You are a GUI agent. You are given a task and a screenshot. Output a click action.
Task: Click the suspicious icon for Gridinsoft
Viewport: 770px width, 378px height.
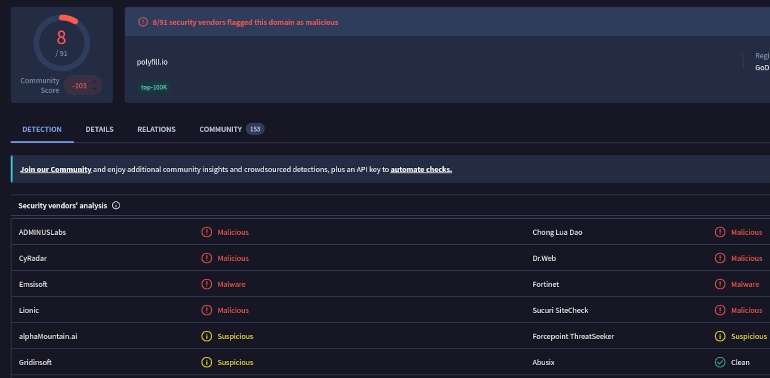(x=207, y=362)
